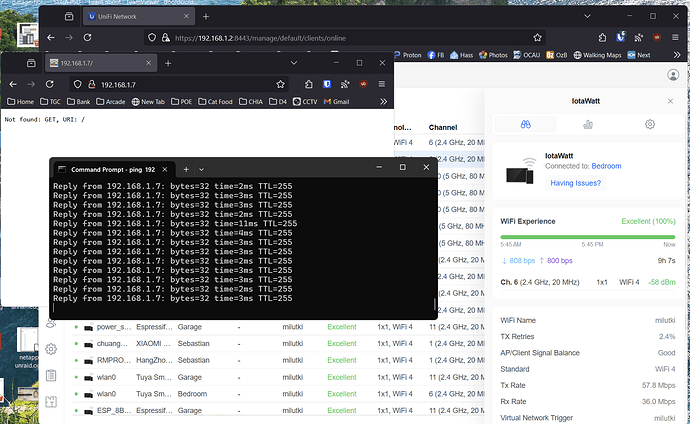Select the Command Prompt - ping tab

113,170
